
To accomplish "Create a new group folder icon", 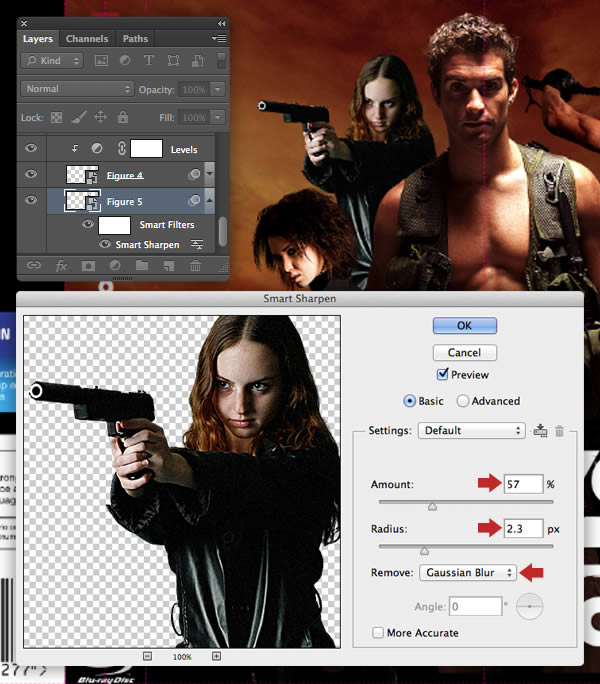I will 142,265.
